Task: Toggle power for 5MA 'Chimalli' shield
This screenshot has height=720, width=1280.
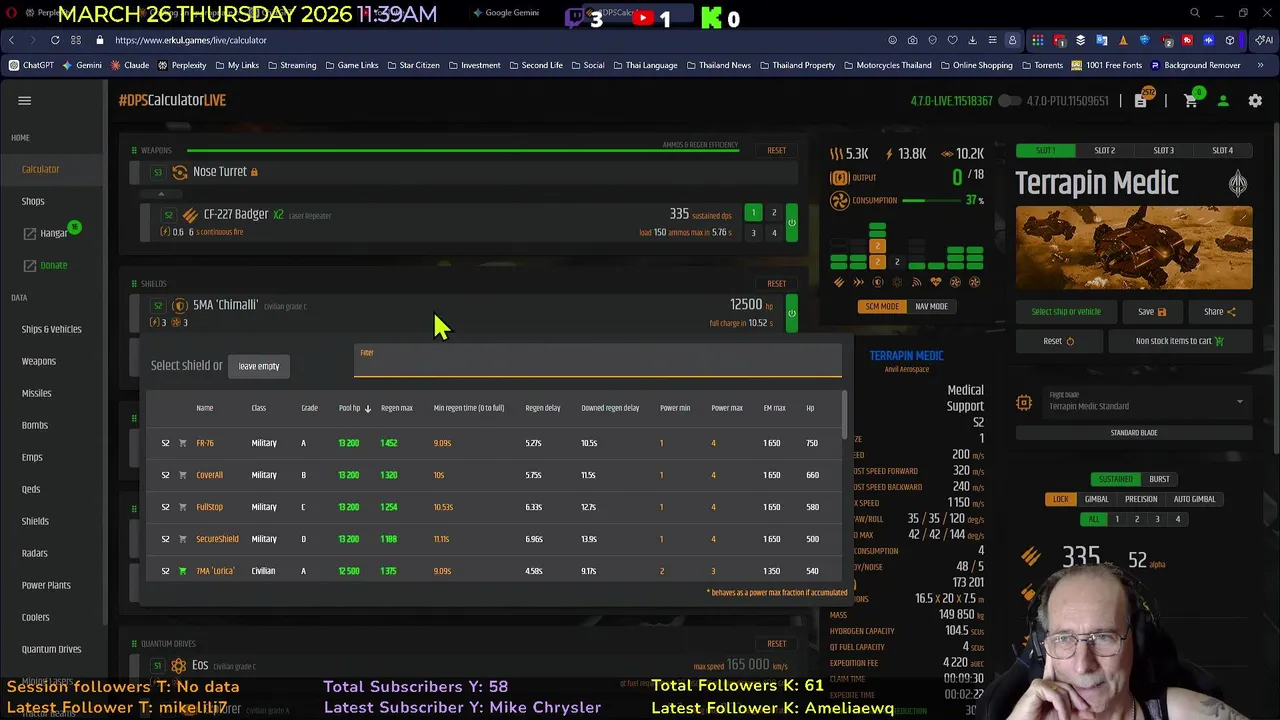Action: [x=792, y=313]
